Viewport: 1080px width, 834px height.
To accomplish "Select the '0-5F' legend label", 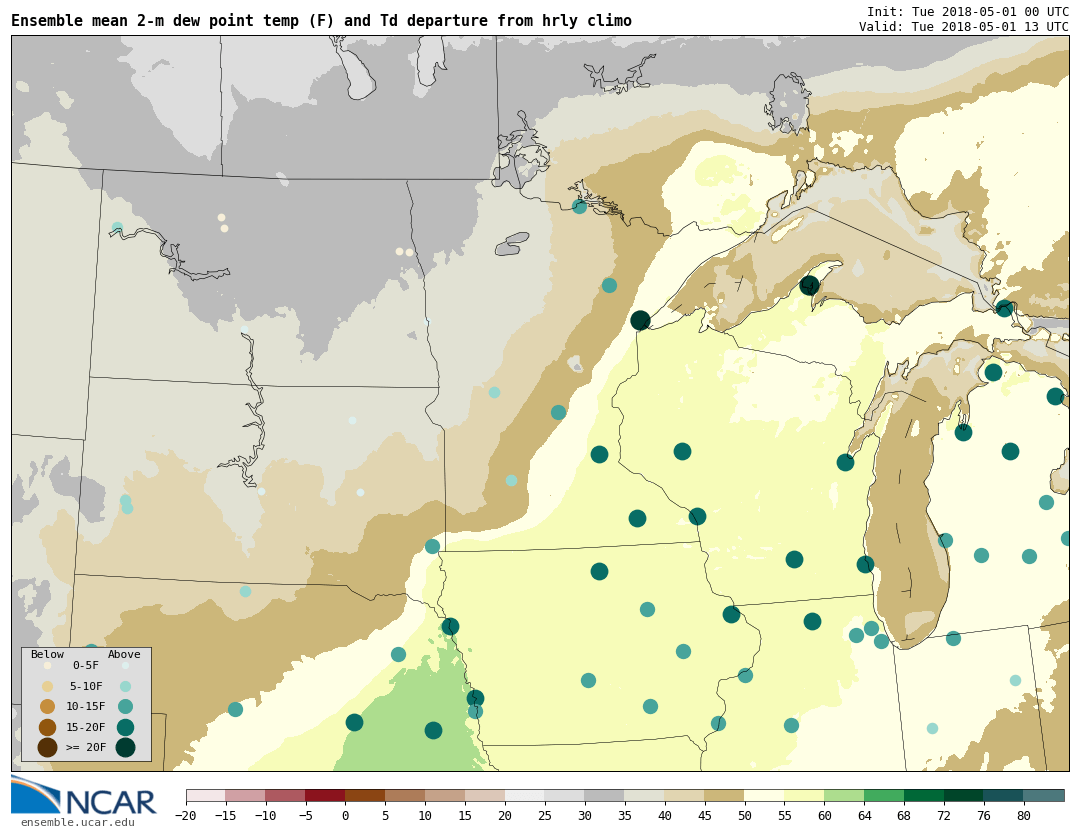I will click(x=86, y=665).
